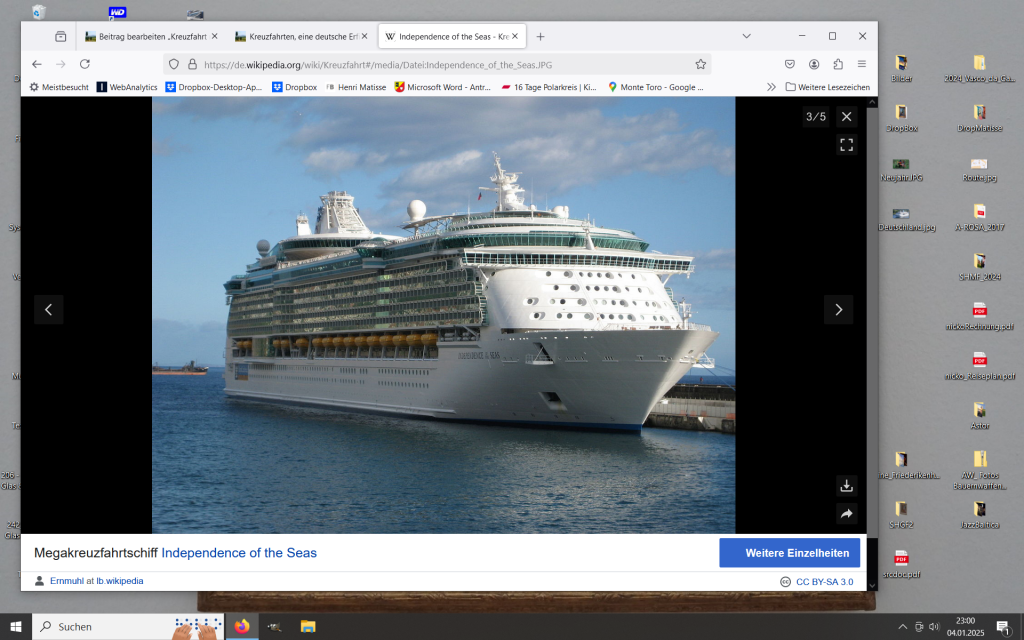Image resolution: width=1024 pixels, height=640 pixels.
Task: Switch to the Kreuzfahrten, eine deutsche tab
Action: click(296, 36)
